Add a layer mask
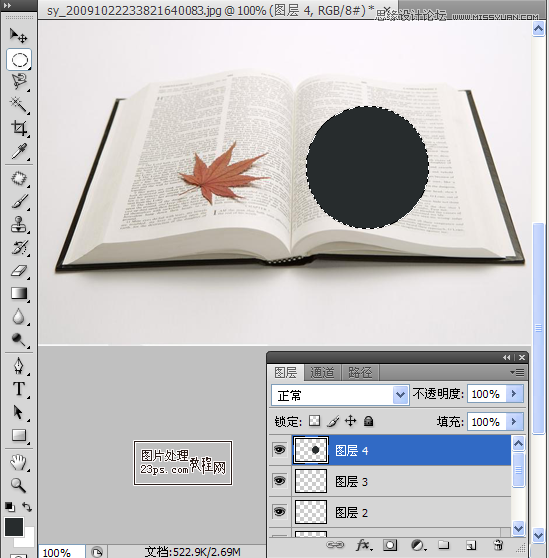 pyautogui.click(x=390, y=545)
